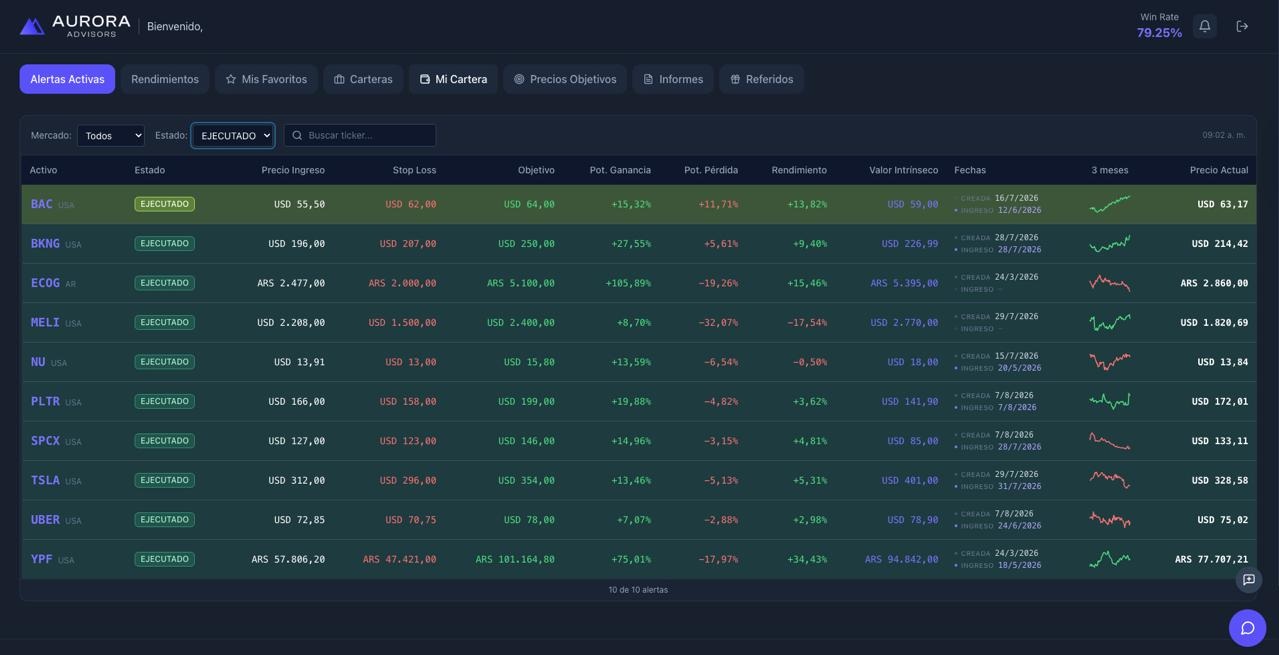Sort by Valor Intrínseco column header
Image resolution: width=1279 pixels, height=655 pixels.
(x=904, y=170)
